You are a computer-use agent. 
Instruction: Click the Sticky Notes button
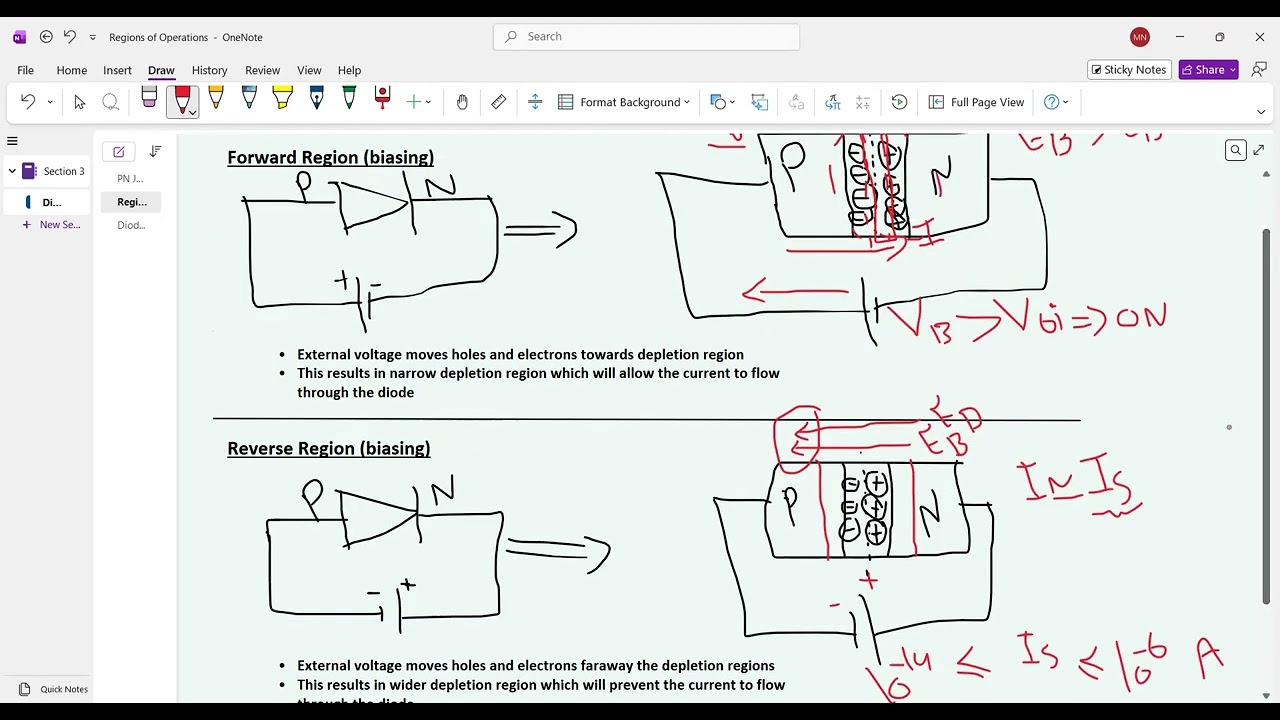tap(1129, 69)
